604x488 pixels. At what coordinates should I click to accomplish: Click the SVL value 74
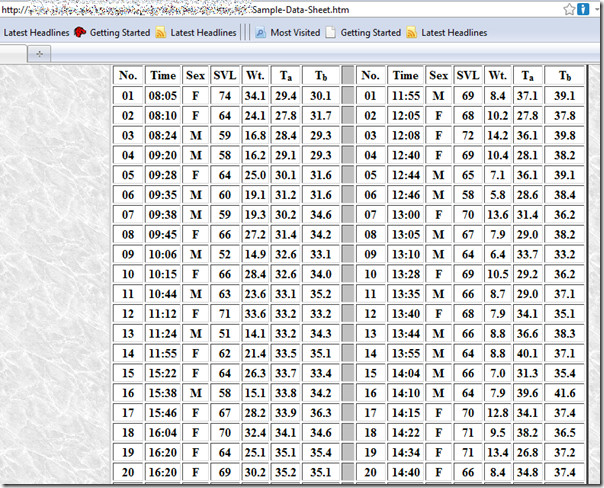pos(225,96)
